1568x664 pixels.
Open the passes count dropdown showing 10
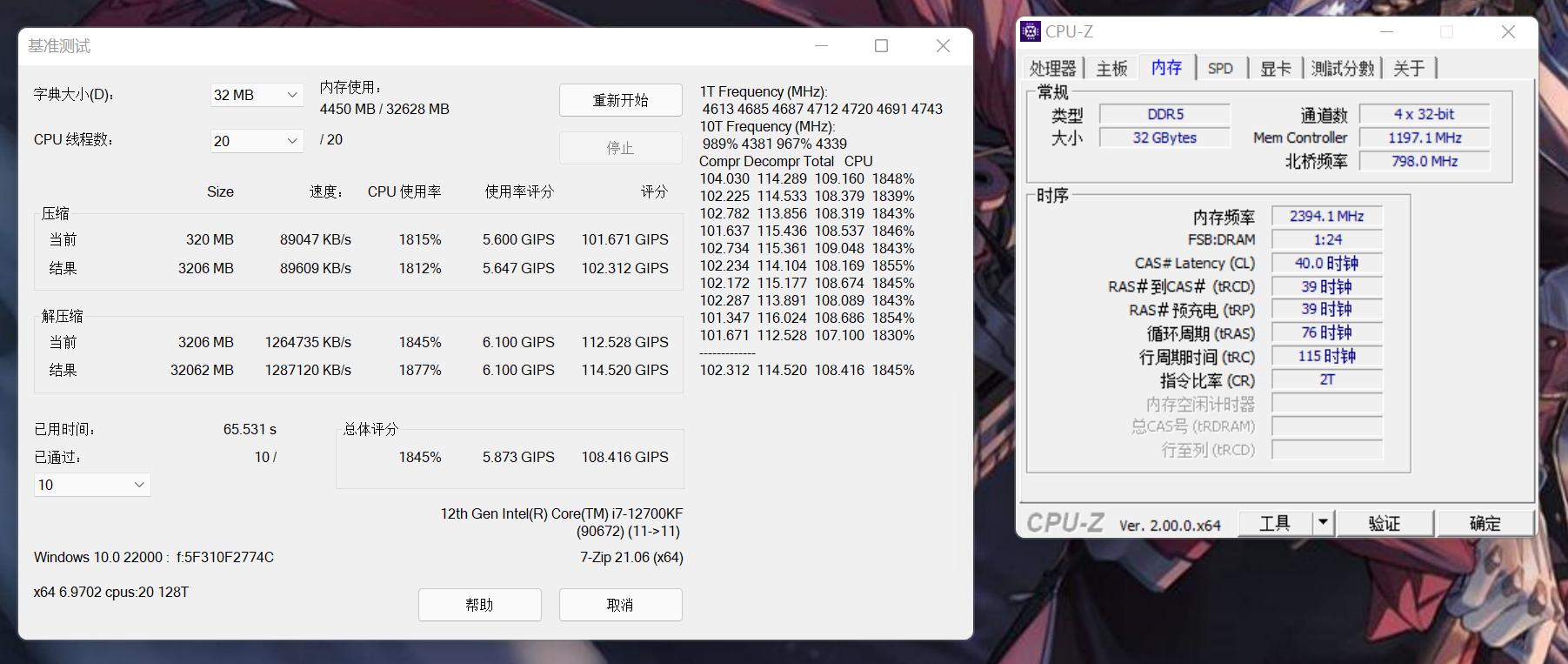pos(92,485)
